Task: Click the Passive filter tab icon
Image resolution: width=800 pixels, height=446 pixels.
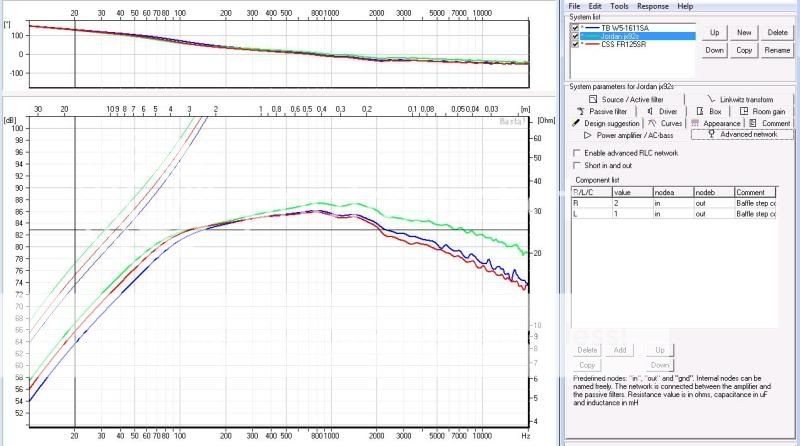Action: pos(579,111)
